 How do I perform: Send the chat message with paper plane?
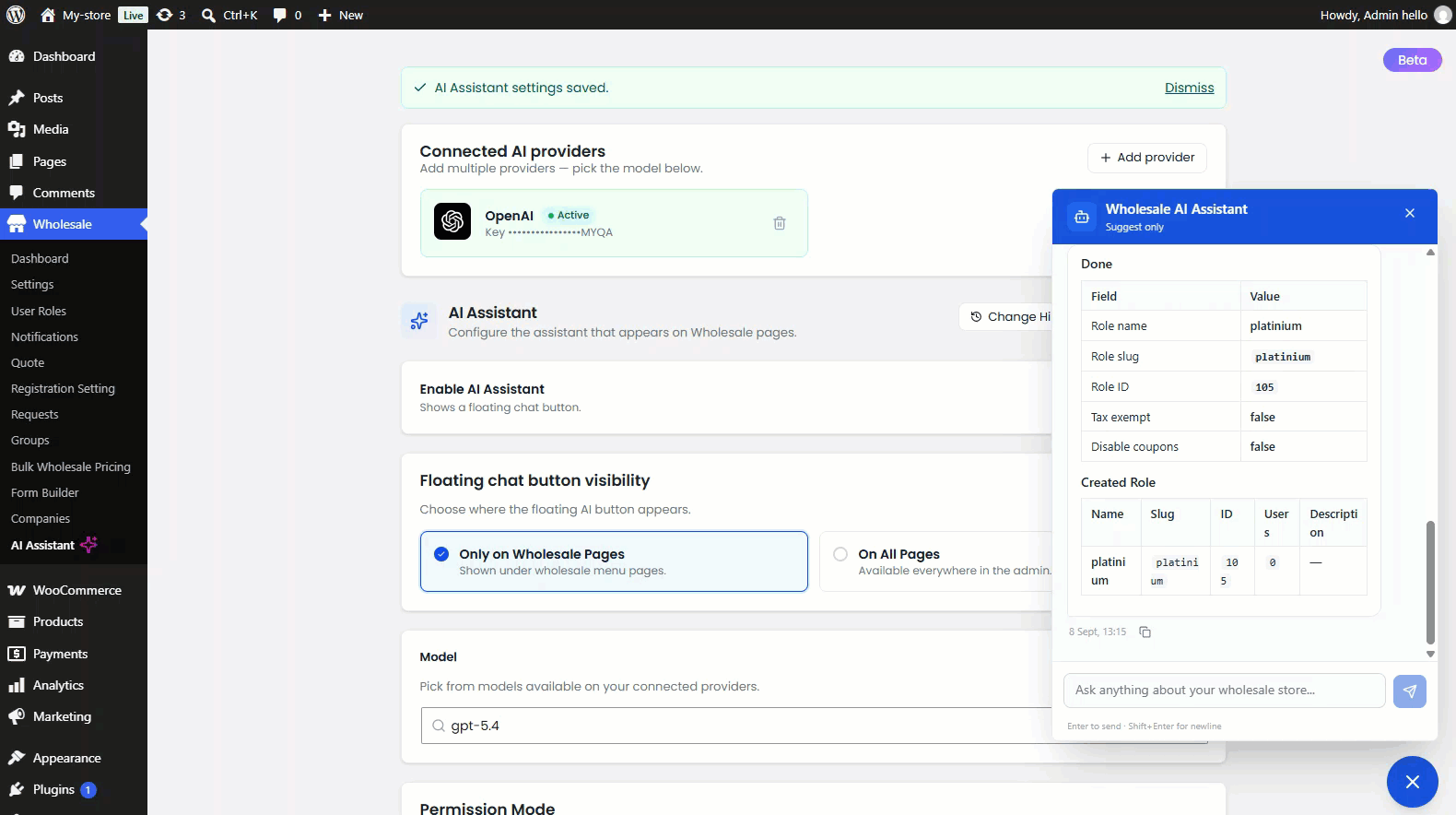coord(1409,691)
